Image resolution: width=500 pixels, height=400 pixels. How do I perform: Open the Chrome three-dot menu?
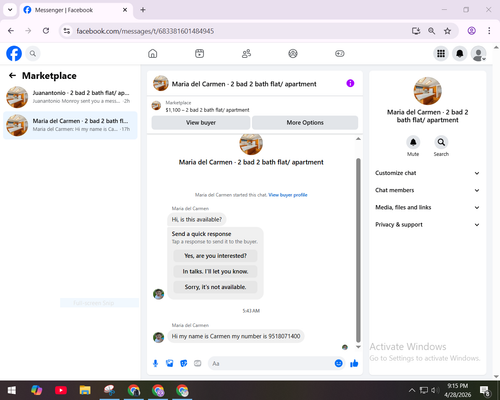click(x=489, y=31)
